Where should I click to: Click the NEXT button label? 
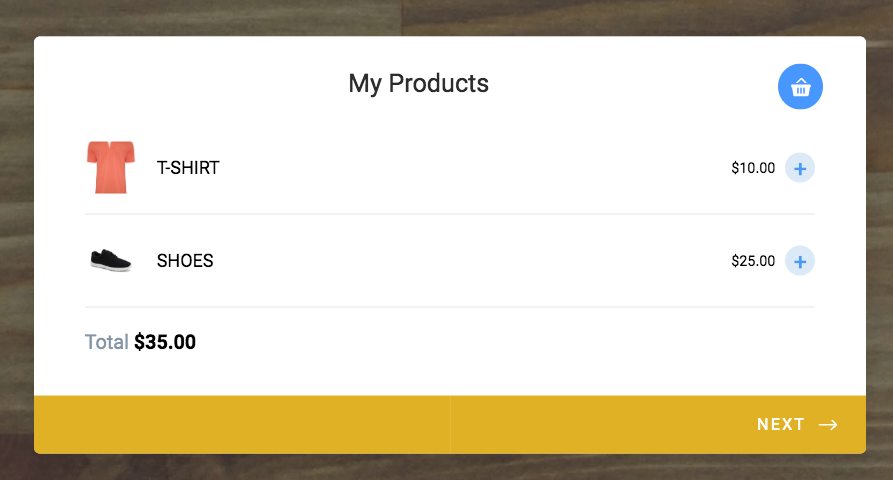(781, 425)
